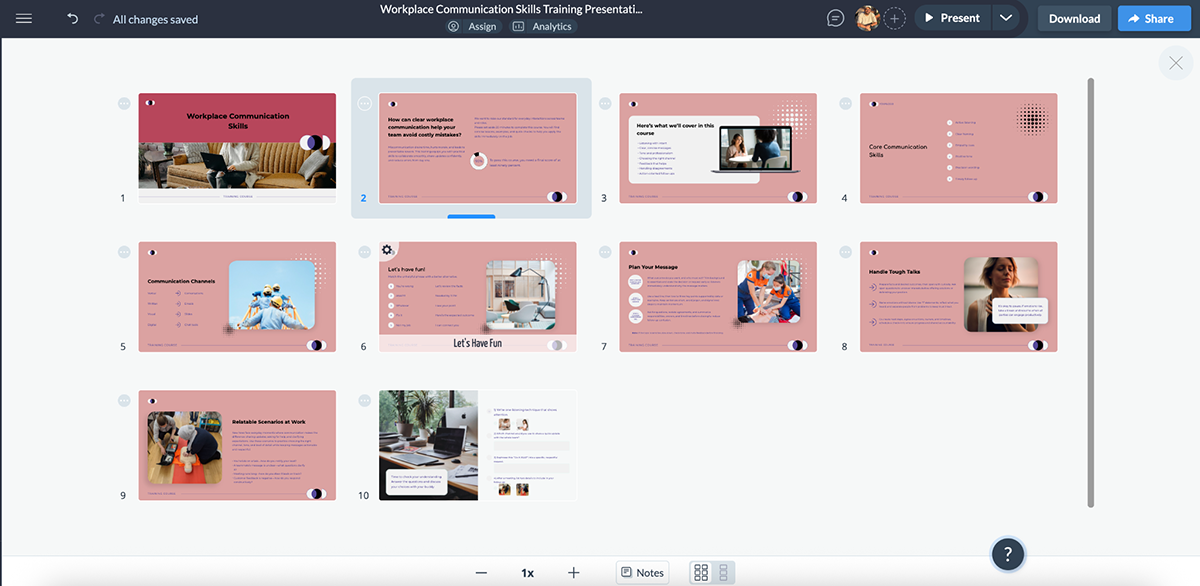This screenshot has width=1200, height=586.
Task: Toggle the Notes panel
Action: tap(642, 571)
